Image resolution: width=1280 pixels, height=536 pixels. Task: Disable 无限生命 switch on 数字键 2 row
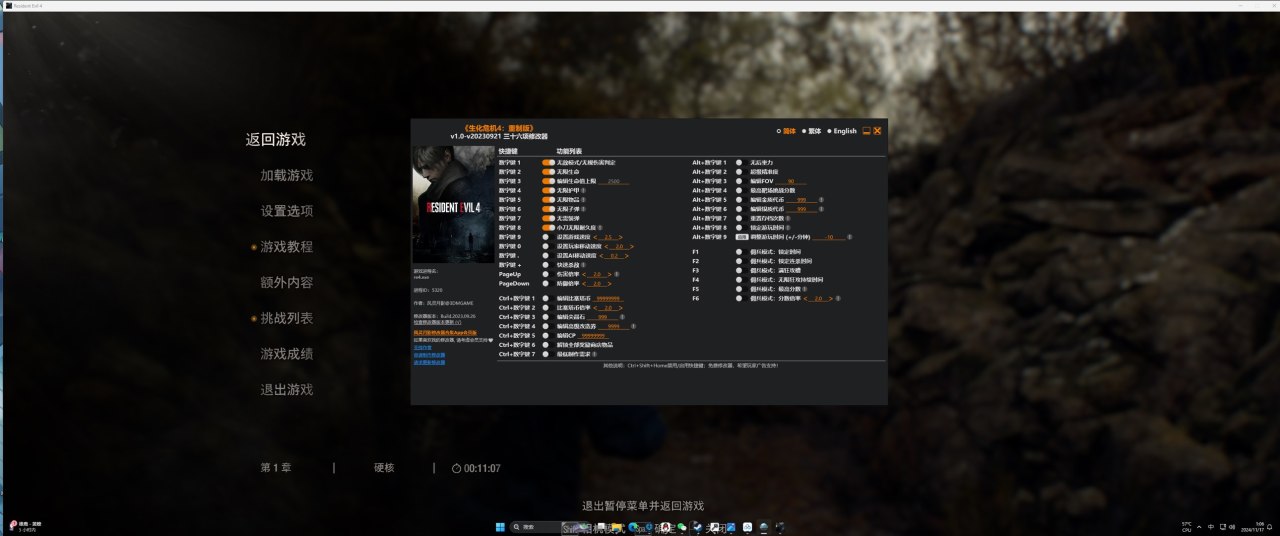point(548,171)
